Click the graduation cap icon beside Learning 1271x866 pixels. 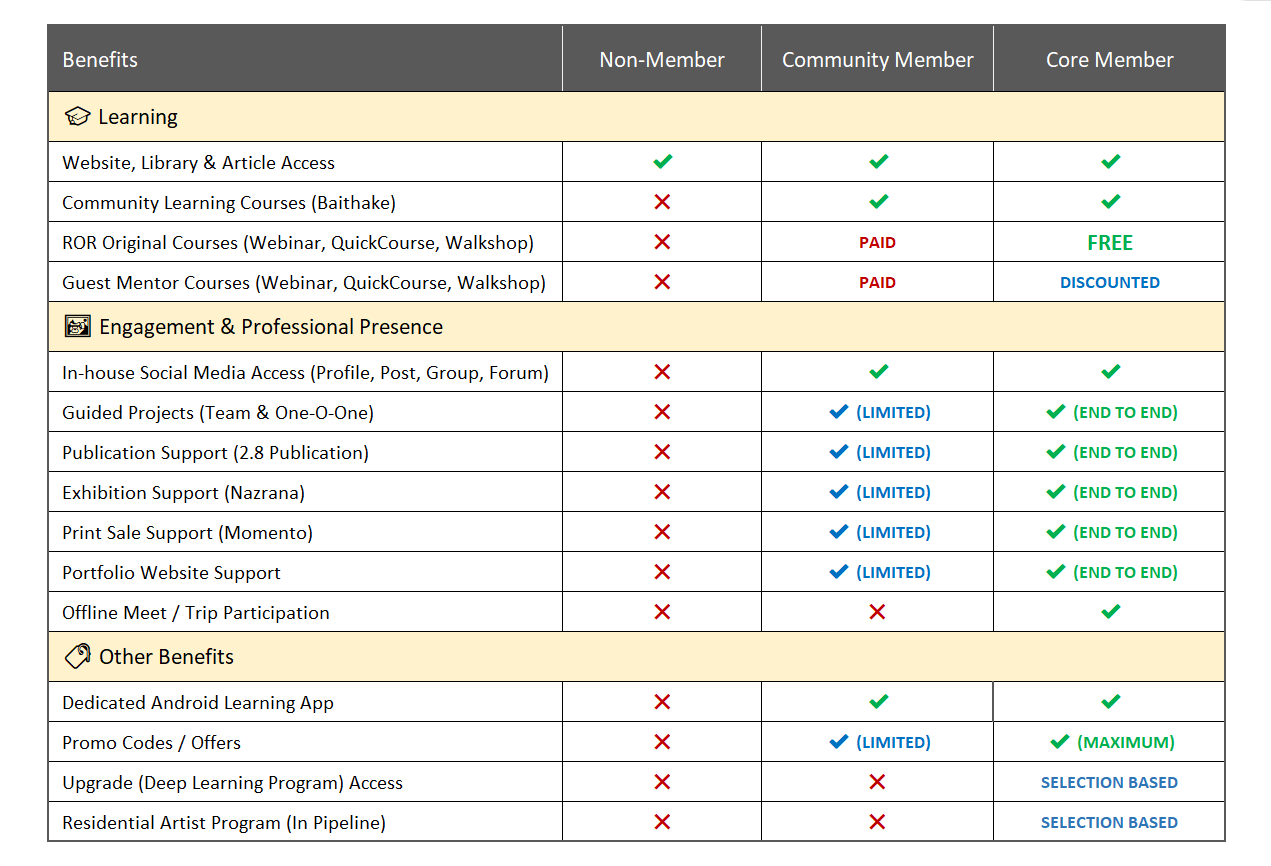point(77,117)
